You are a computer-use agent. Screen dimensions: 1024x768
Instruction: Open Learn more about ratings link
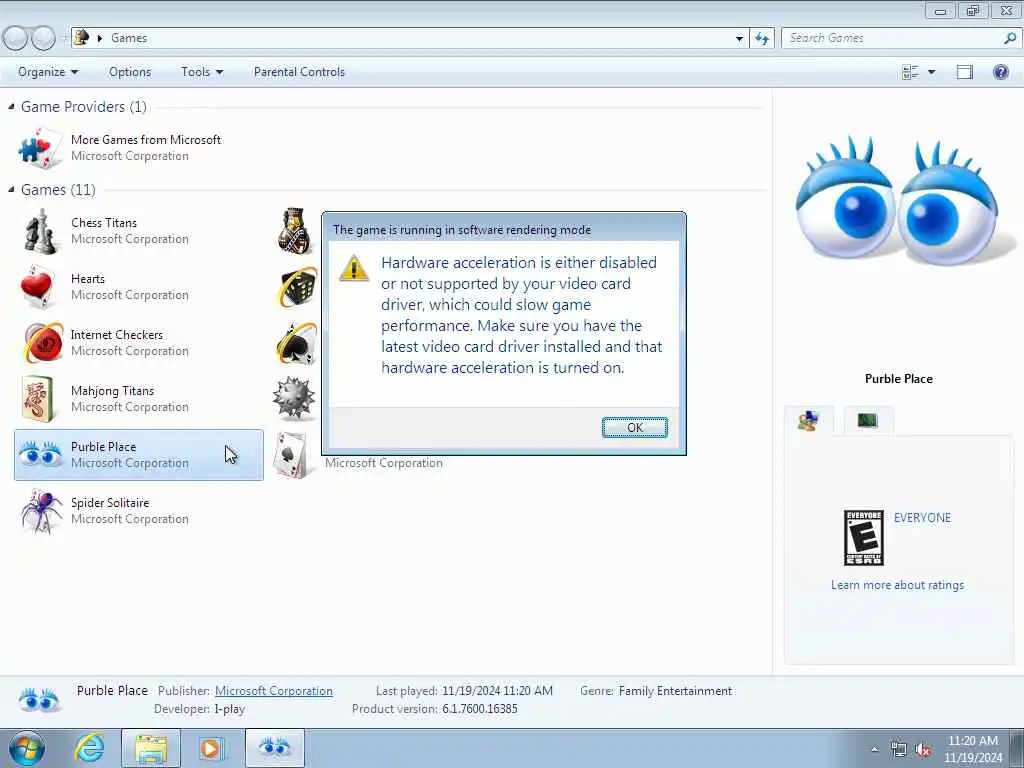pos(897,585)
